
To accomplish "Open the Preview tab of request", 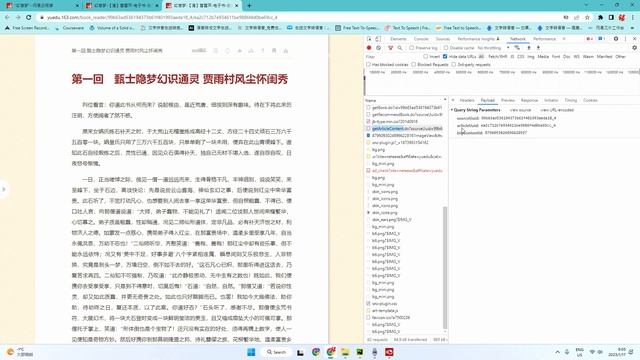I will click(x=508, y=100).
